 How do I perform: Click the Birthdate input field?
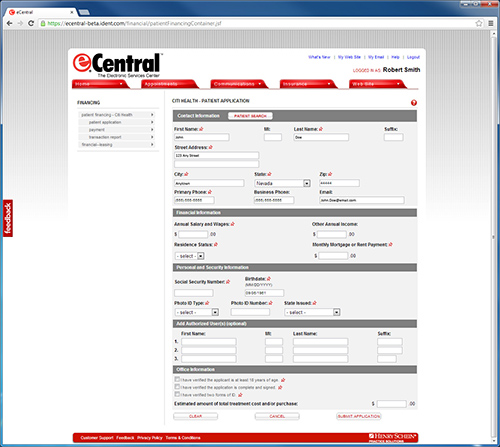coord(264,293)
